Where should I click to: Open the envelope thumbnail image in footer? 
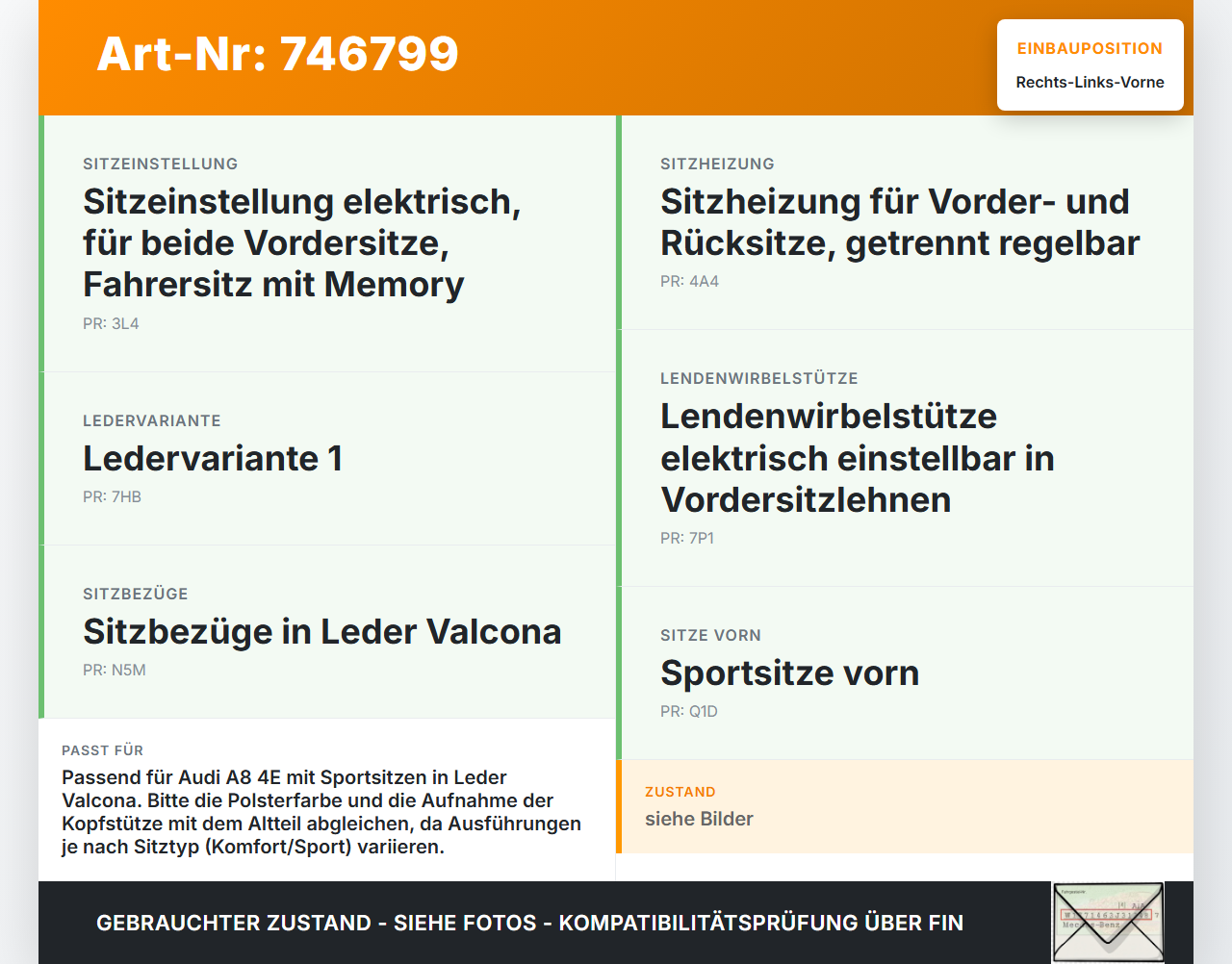[x=1108, y=922]
